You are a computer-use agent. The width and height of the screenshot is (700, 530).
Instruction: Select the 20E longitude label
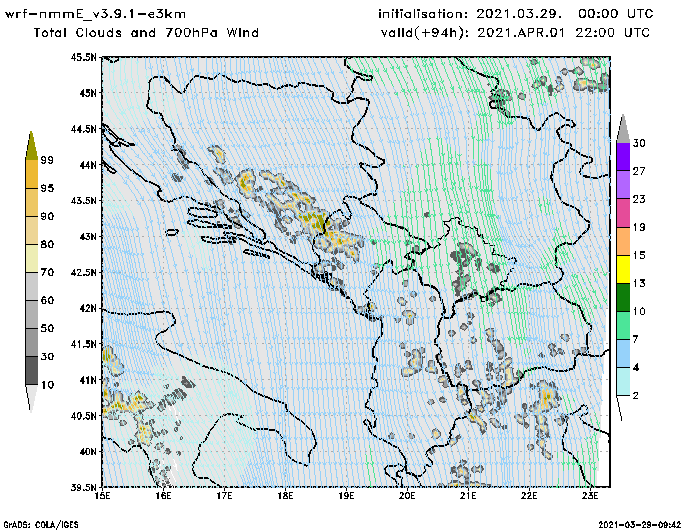(407, 496)
